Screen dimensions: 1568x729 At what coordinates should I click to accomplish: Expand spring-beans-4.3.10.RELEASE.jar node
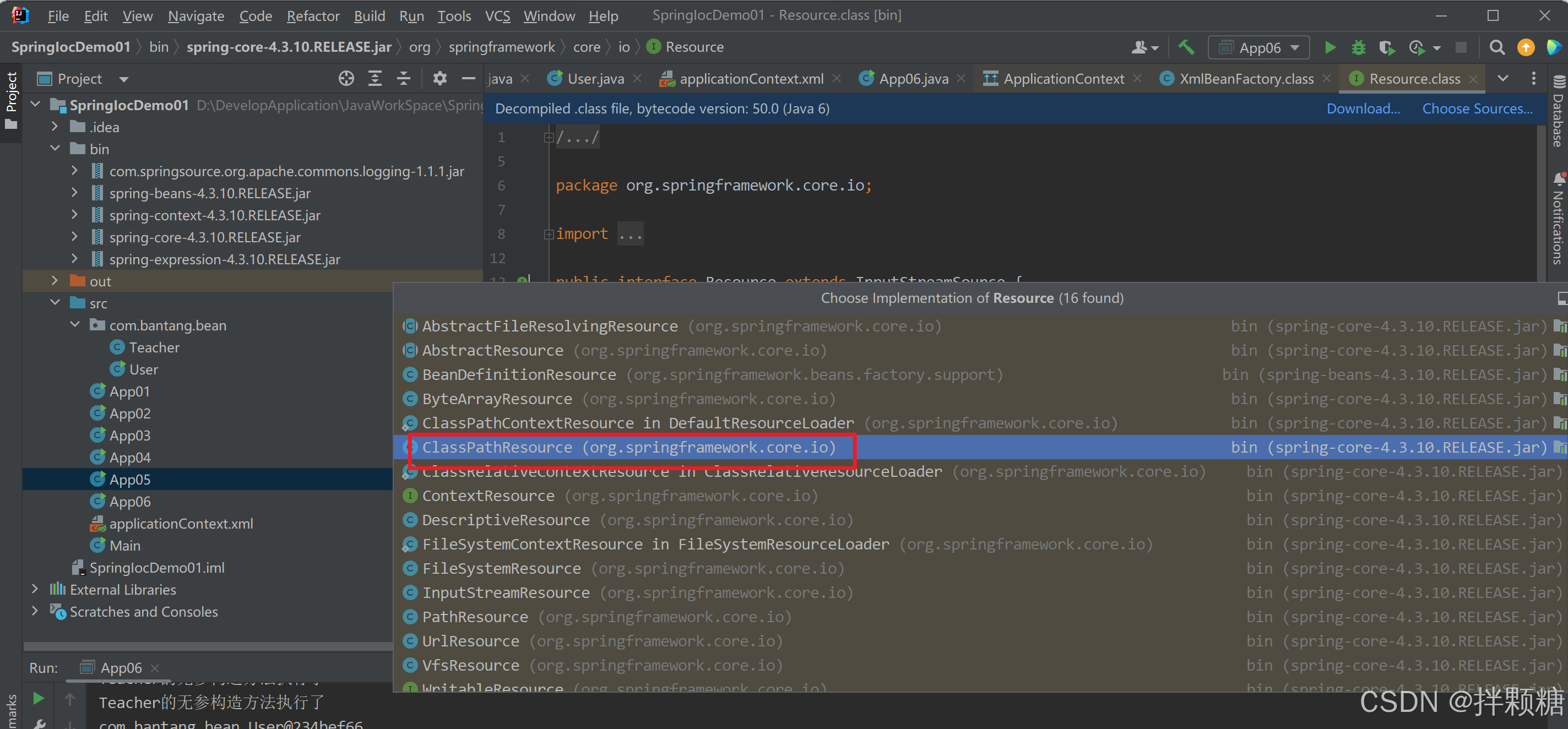click(x=74, y=193)
